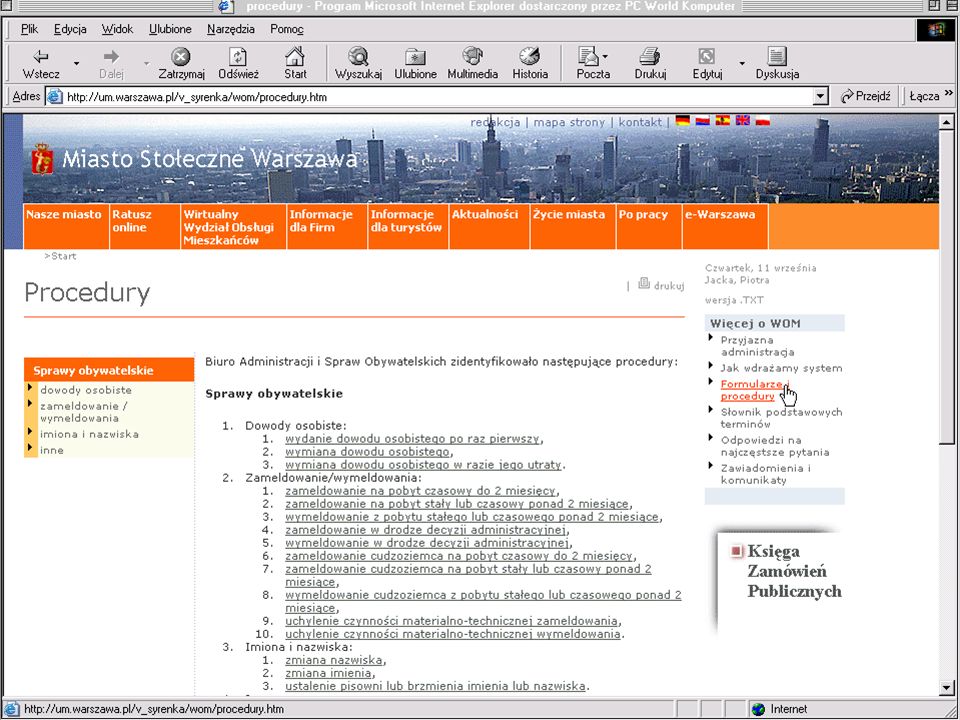This screenshot has width=960, height=720.
Task: Click the >Start breadcrumb
Action: (x=60, y=256)
